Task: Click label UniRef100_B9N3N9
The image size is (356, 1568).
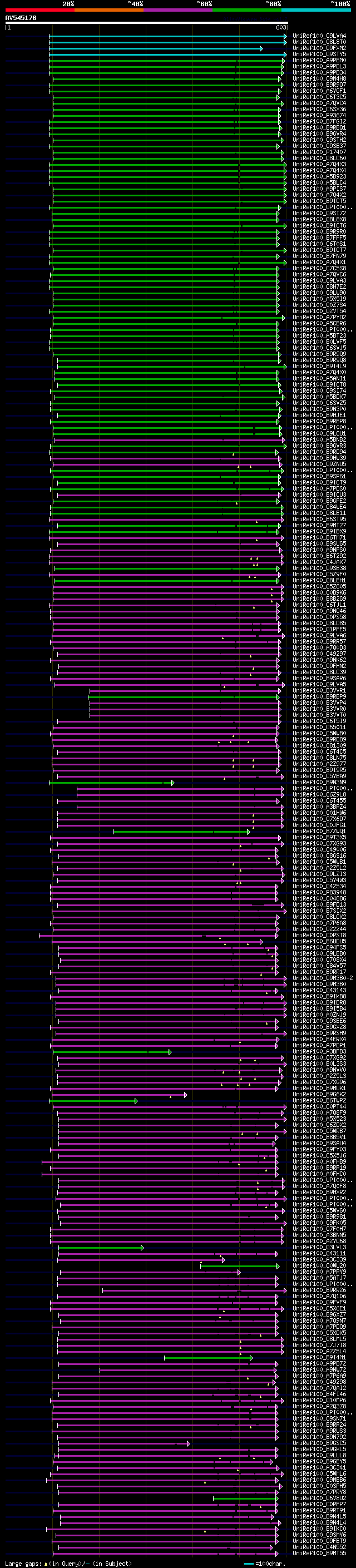Action: tap(319, 783)
